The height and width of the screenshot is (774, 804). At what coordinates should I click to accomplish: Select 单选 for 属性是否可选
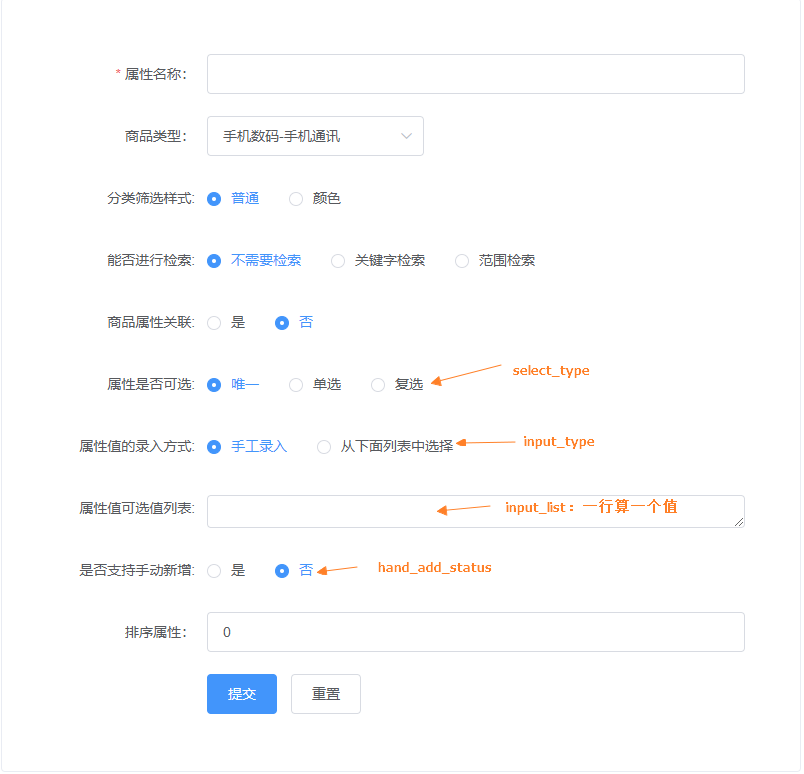pos(296,384)
